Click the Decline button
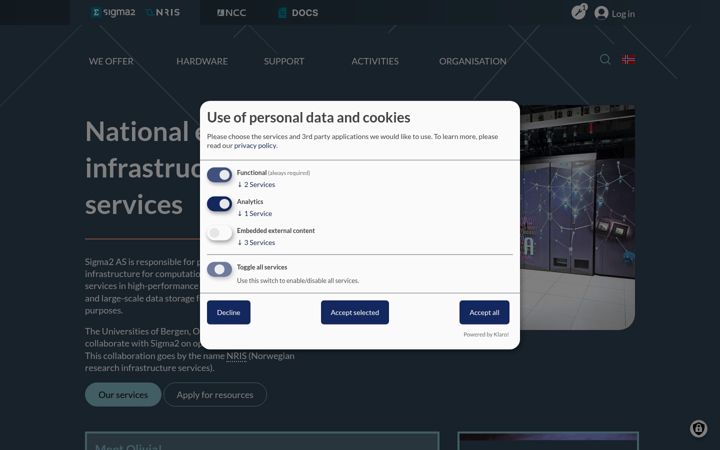Image resolution: width=720 pixels, height=450 pixels. point(229,312)
